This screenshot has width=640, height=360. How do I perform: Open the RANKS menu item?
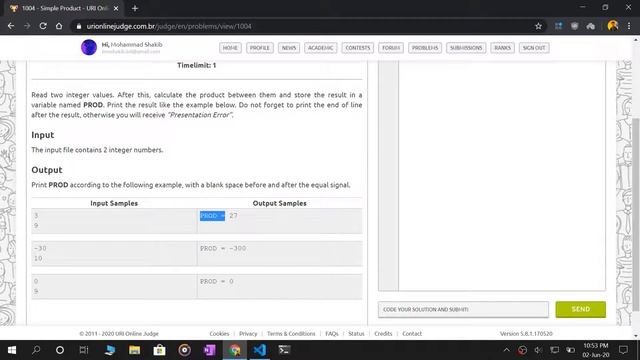[502, 48]
